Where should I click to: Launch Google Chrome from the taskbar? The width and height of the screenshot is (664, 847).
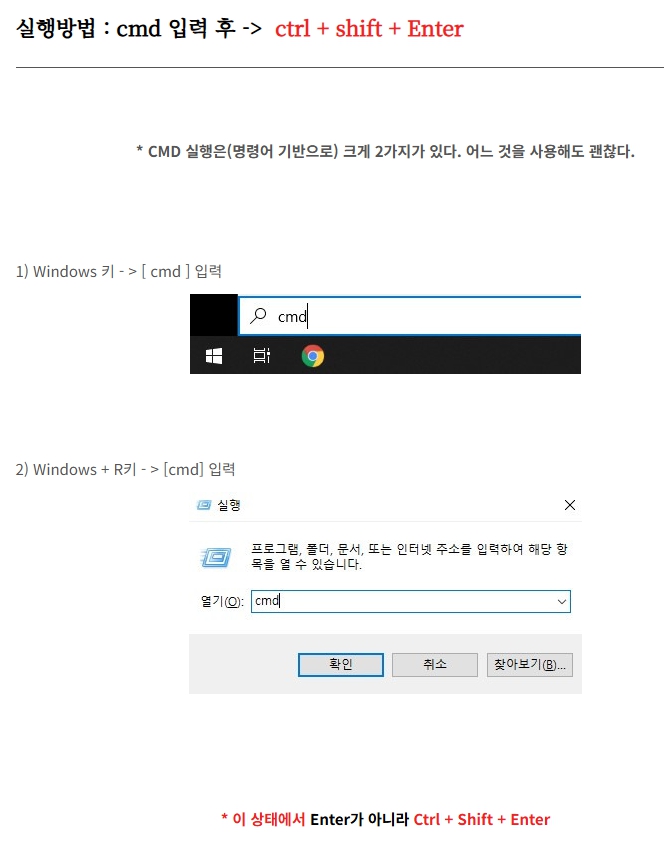[x=313, y=356]
